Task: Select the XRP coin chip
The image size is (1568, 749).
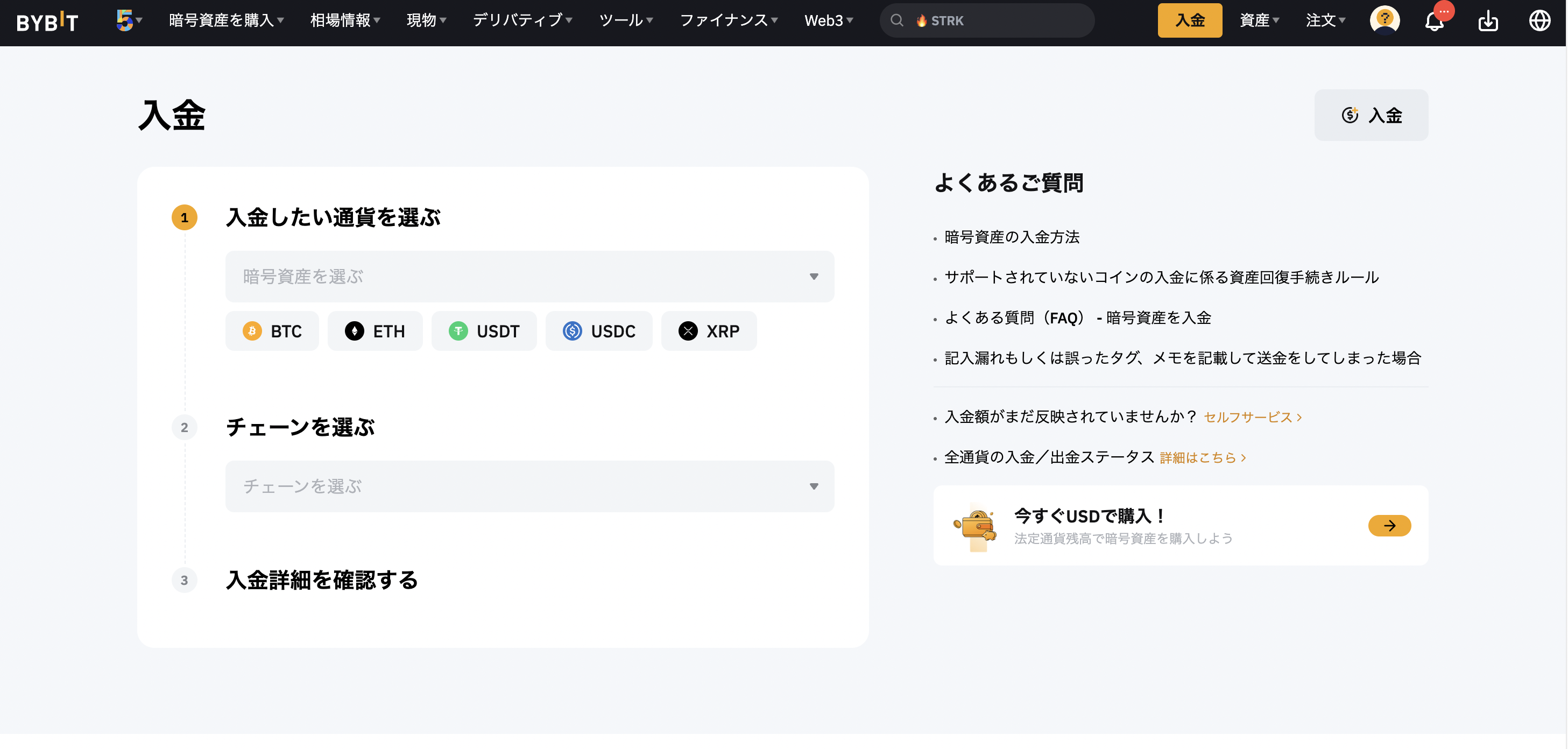Action: [709, 331]
